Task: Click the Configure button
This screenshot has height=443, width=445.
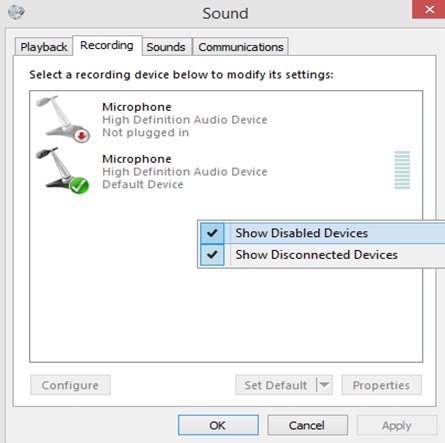Action: click(70, 385)
